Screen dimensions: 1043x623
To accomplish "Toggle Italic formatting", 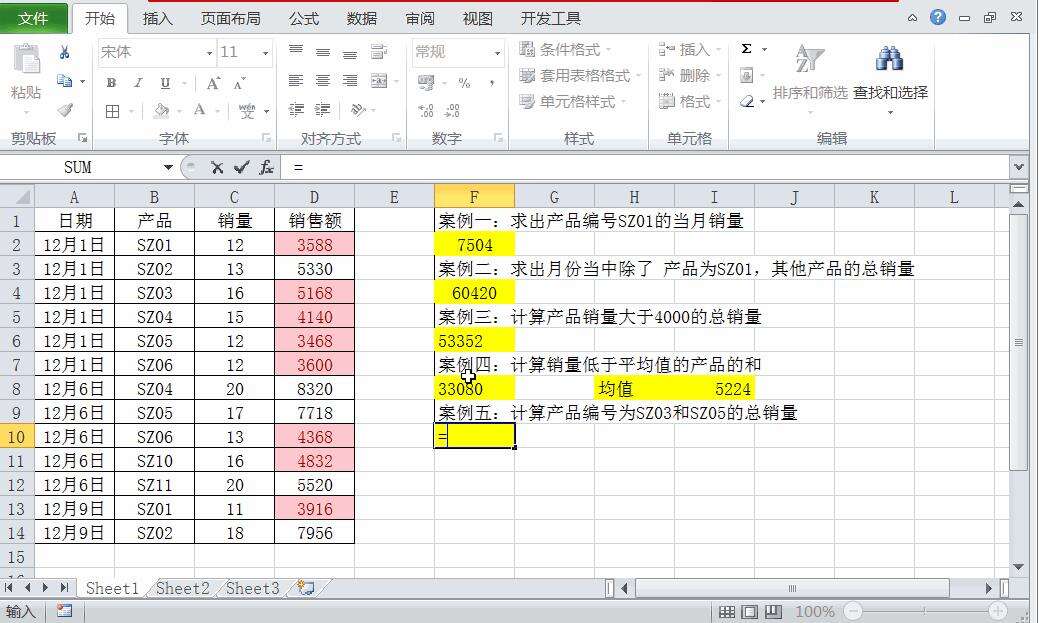I will (138, 82).
